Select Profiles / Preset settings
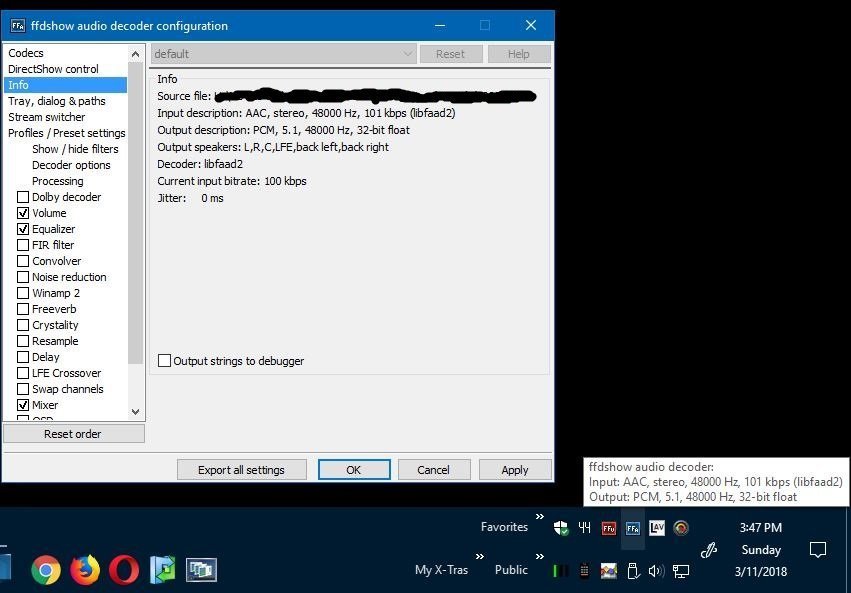 pos(66,133)
